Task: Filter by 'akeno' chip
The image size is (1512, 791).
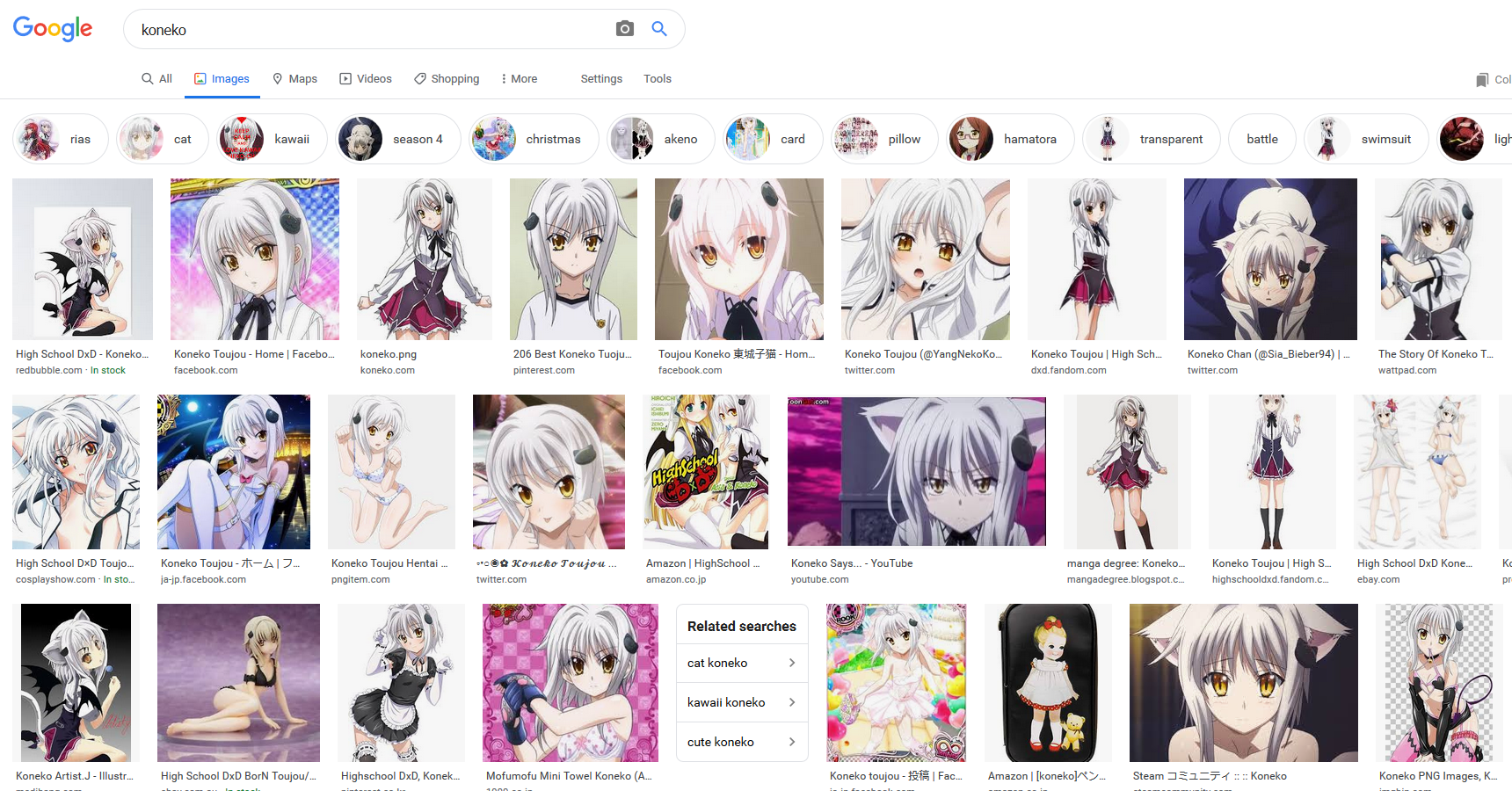Action: pos(660,139)
